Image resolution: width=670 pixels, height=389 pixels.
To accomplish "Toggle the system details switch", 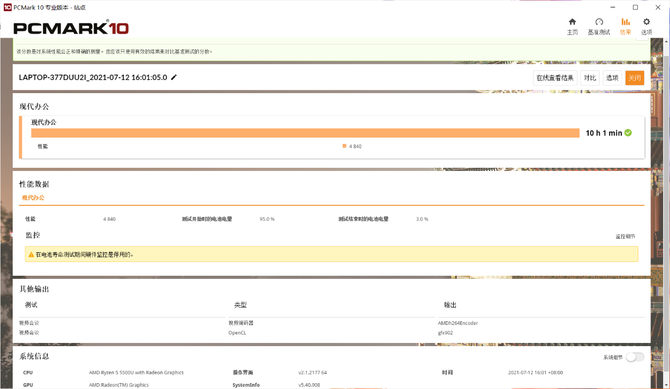I will coord(635,357).
